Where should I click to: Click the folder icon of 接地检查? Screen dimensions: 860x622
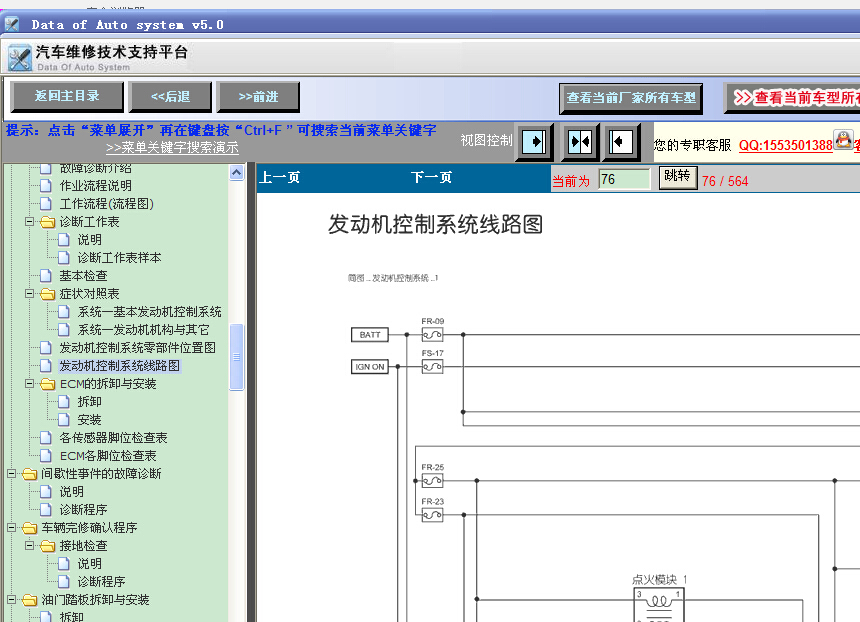pos(48,546)
